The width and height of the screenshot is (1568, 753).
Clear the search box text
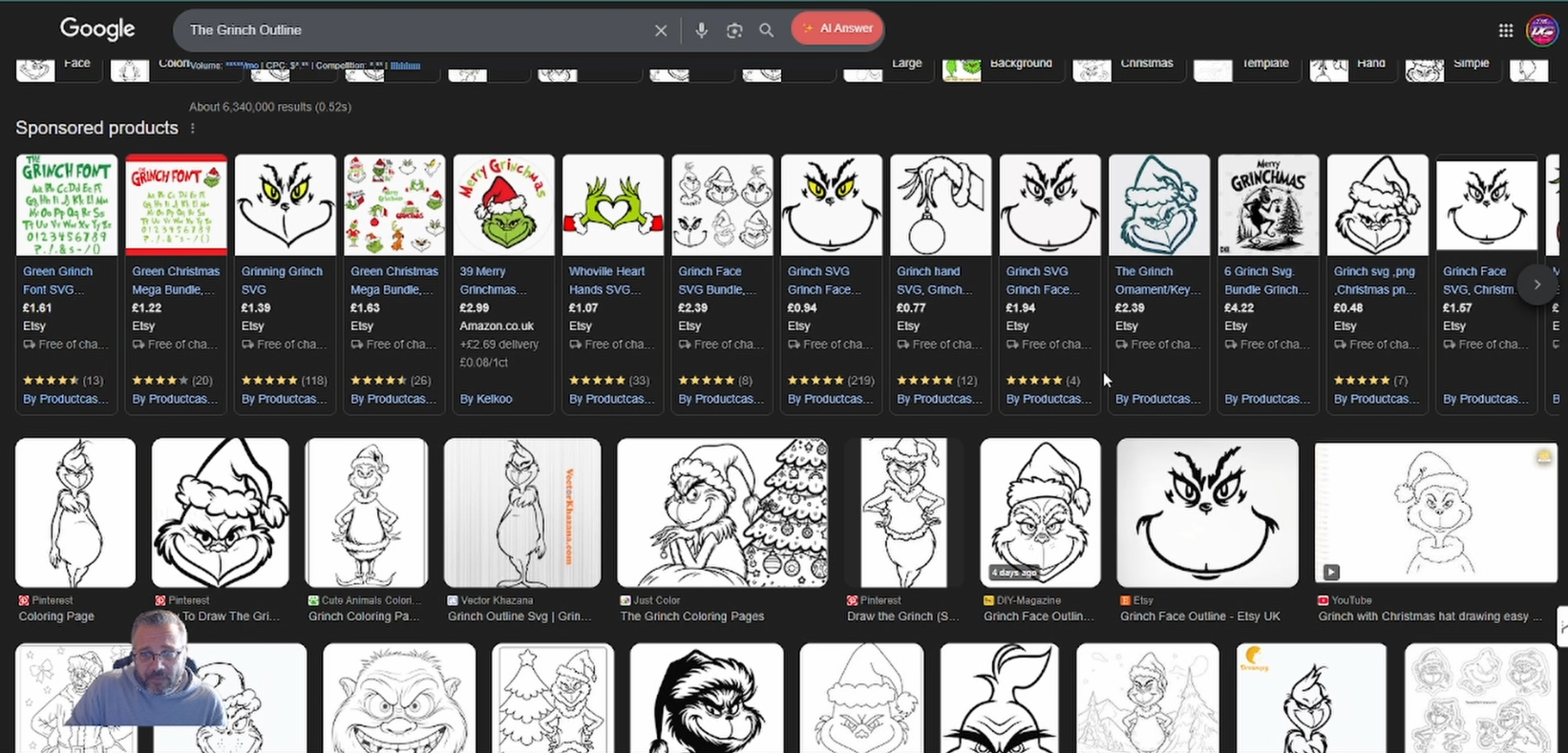click(x=660, y=31)
